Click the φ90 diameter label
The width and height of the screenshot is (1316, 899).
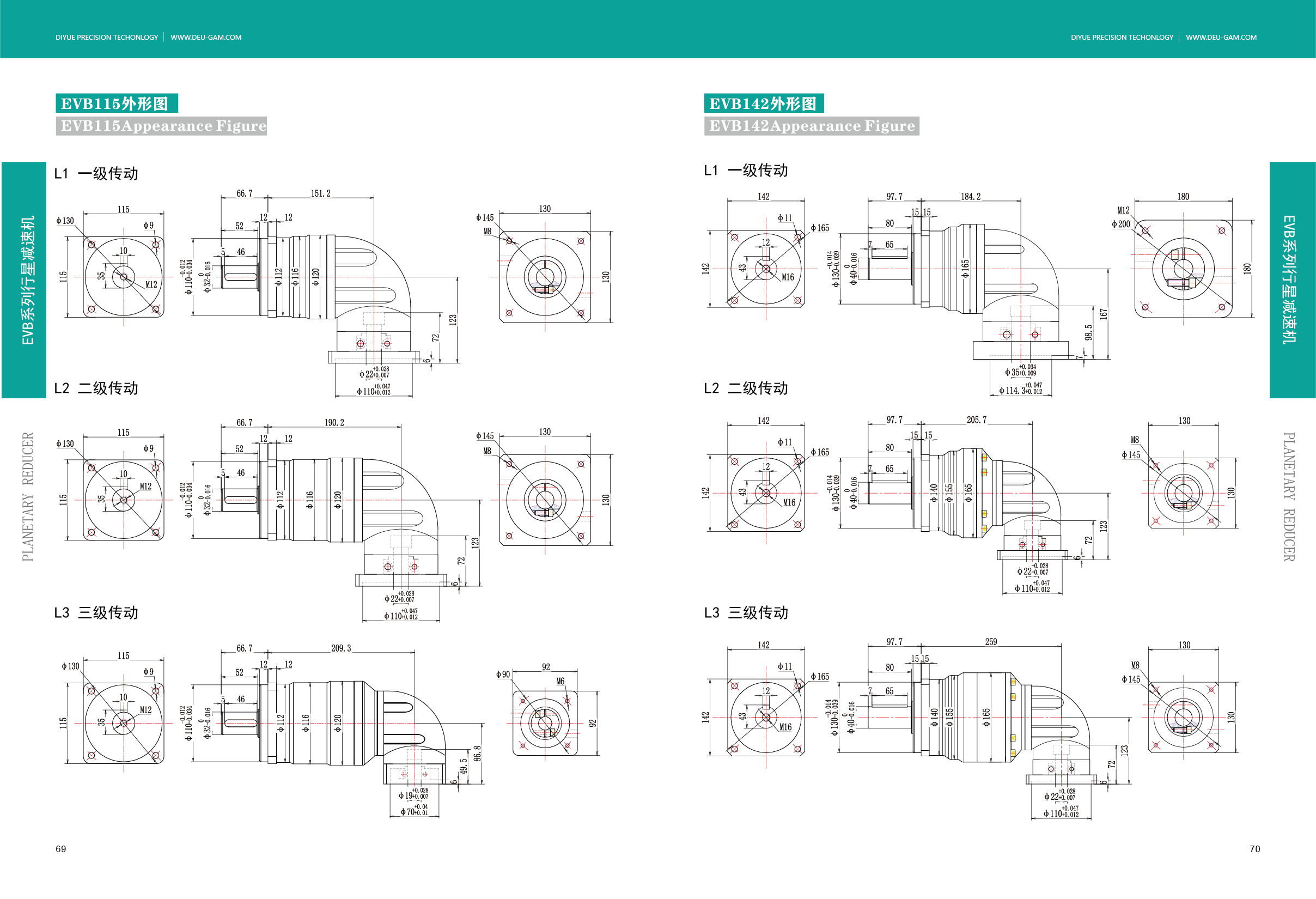pyautogui.click(x=503, y=674)
